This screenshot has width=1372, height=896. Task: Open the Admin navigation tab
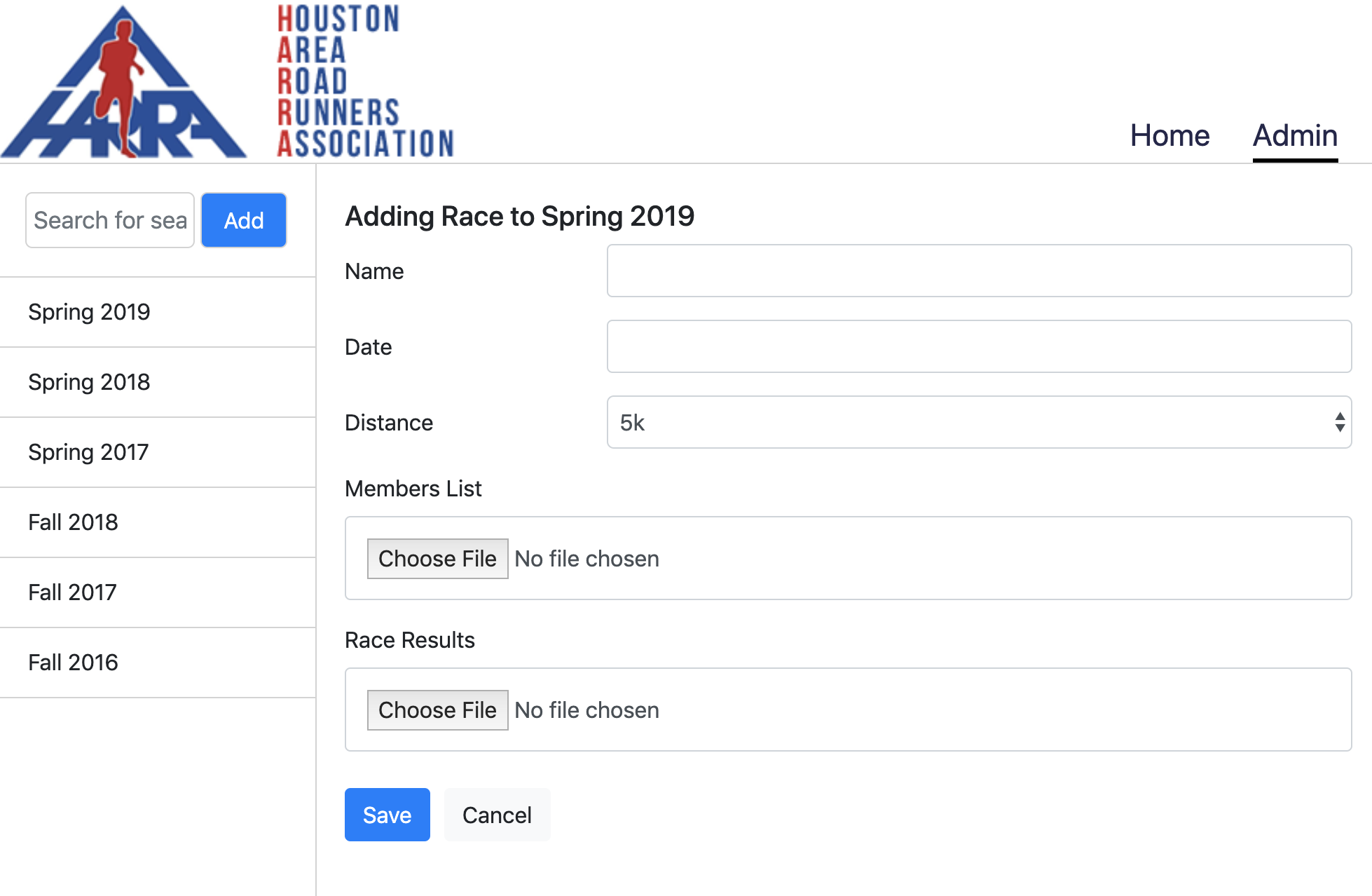click(1295, 135)
